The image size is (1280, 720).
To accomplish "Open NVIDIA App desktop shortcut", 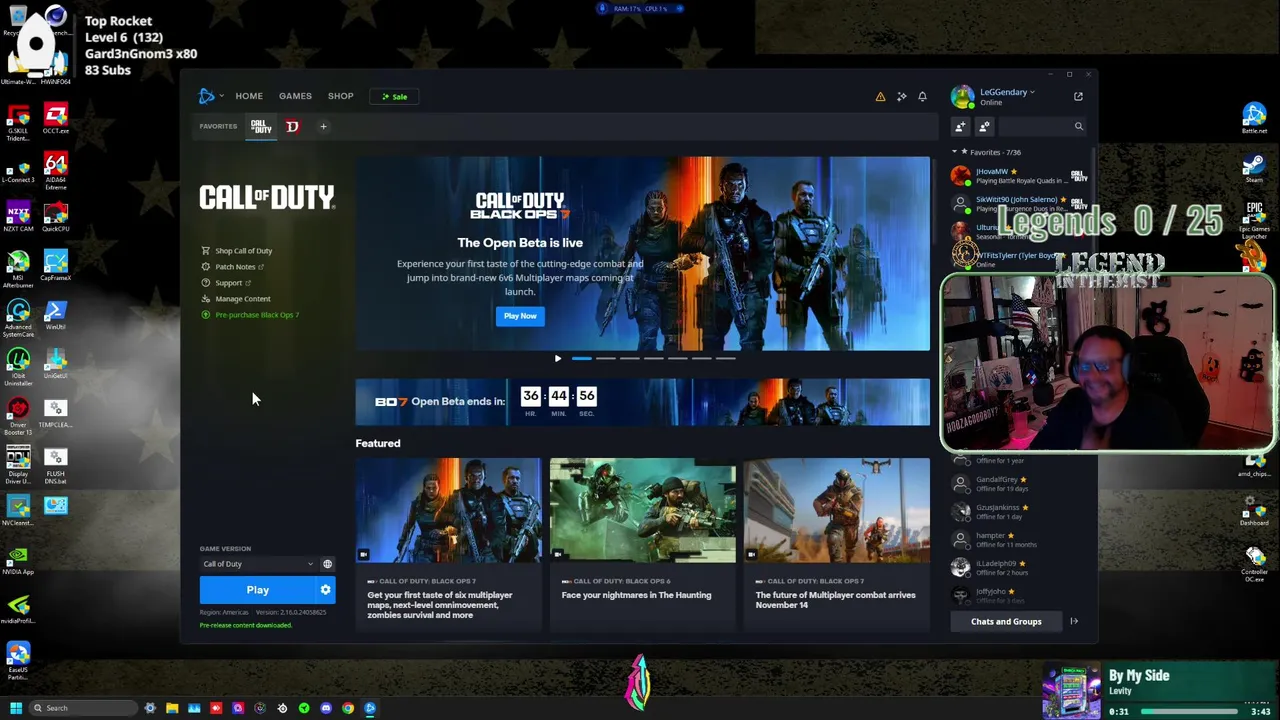I will (18, 561).
